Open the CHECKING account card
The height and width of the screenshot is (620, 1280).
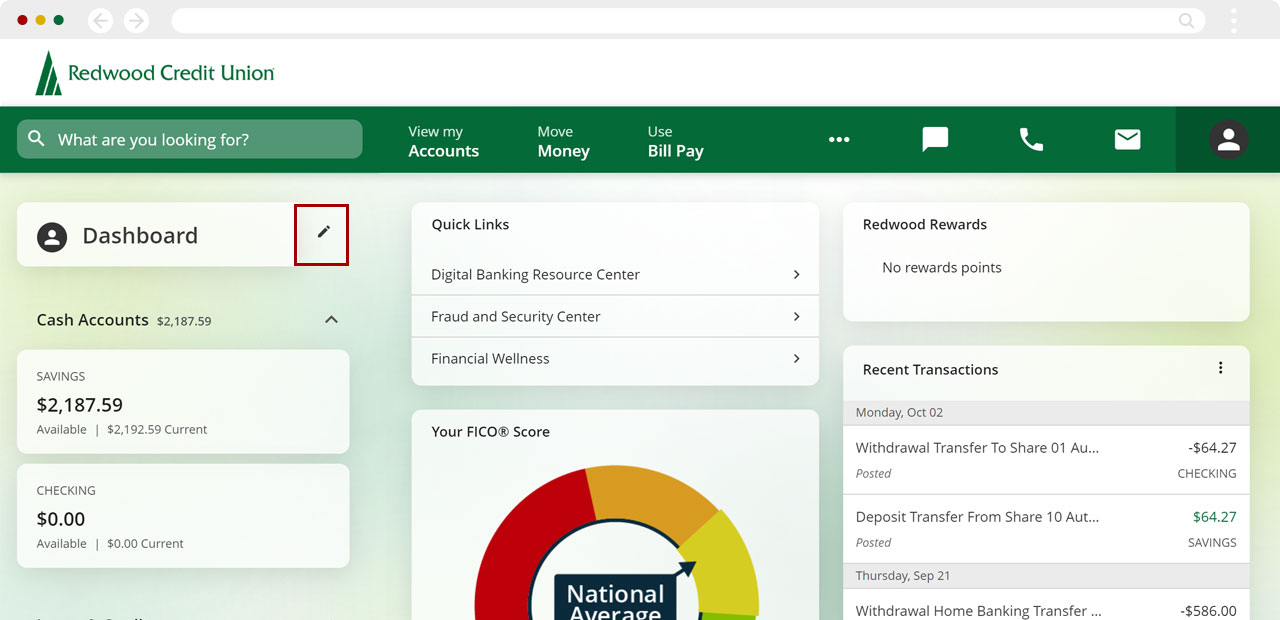(x=183, y=515)
